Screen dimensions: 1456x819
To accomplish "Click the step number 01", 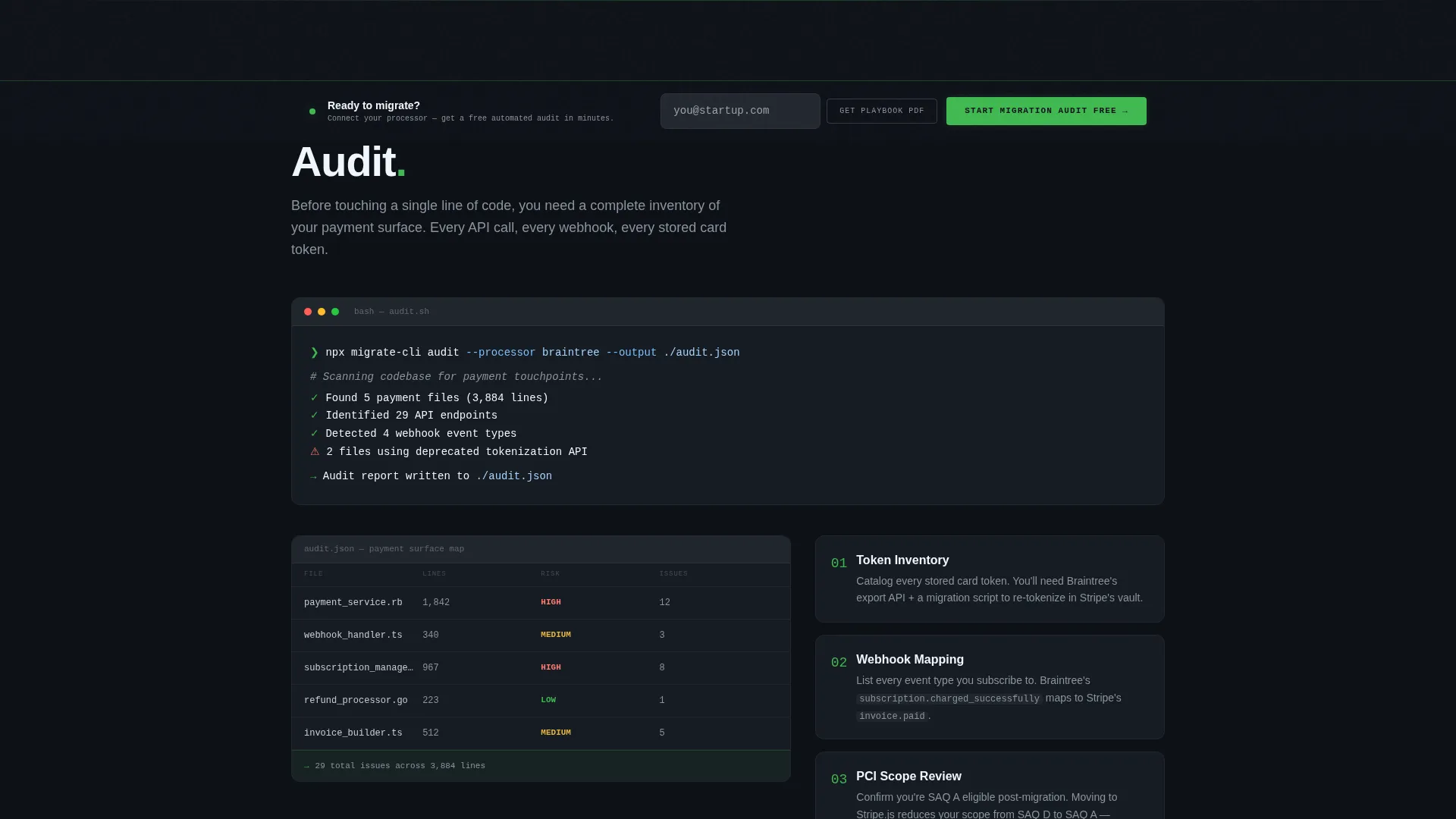I will coord(839,563).
